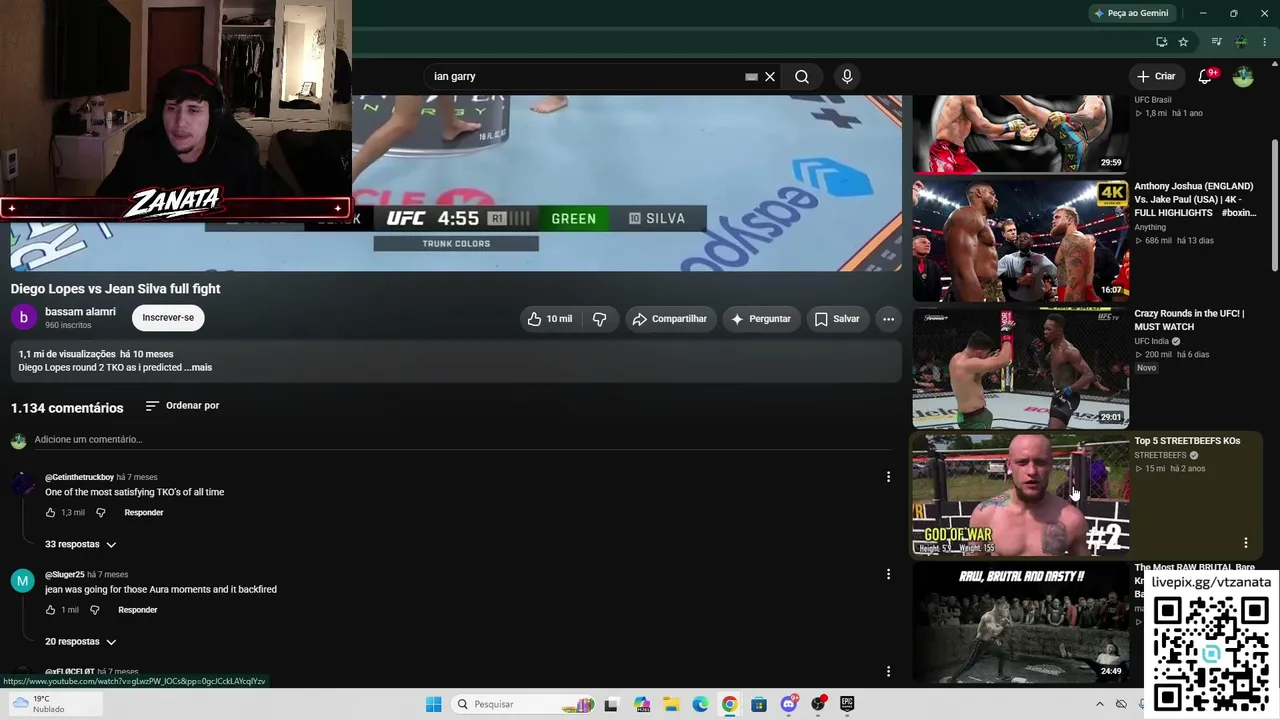1280x720 pixels.
Task: Open Discord from the taskbar
Action: 789,704
